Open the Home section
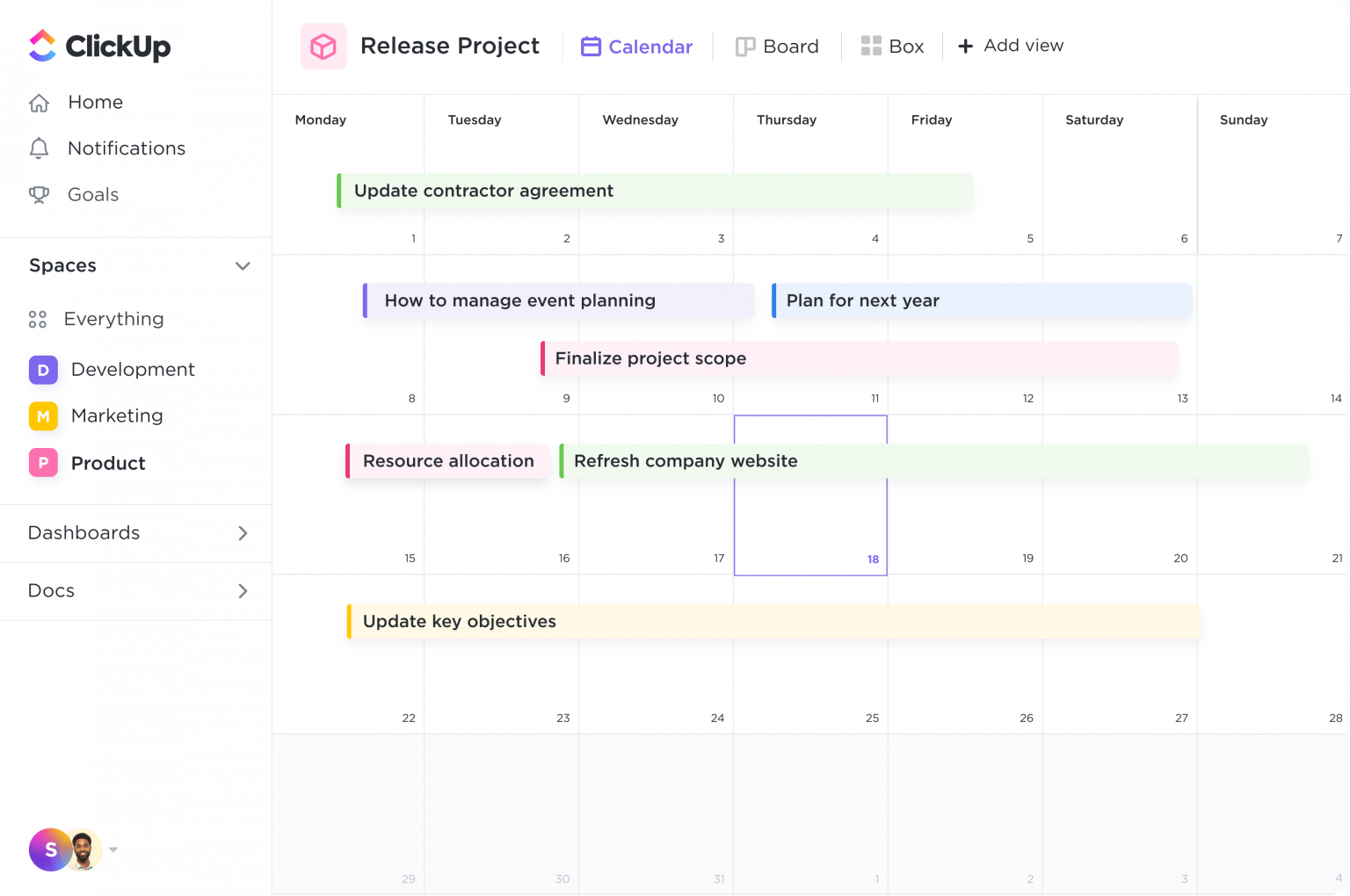This screenshot has width=1350, height=896. click(x=95, y=102)
